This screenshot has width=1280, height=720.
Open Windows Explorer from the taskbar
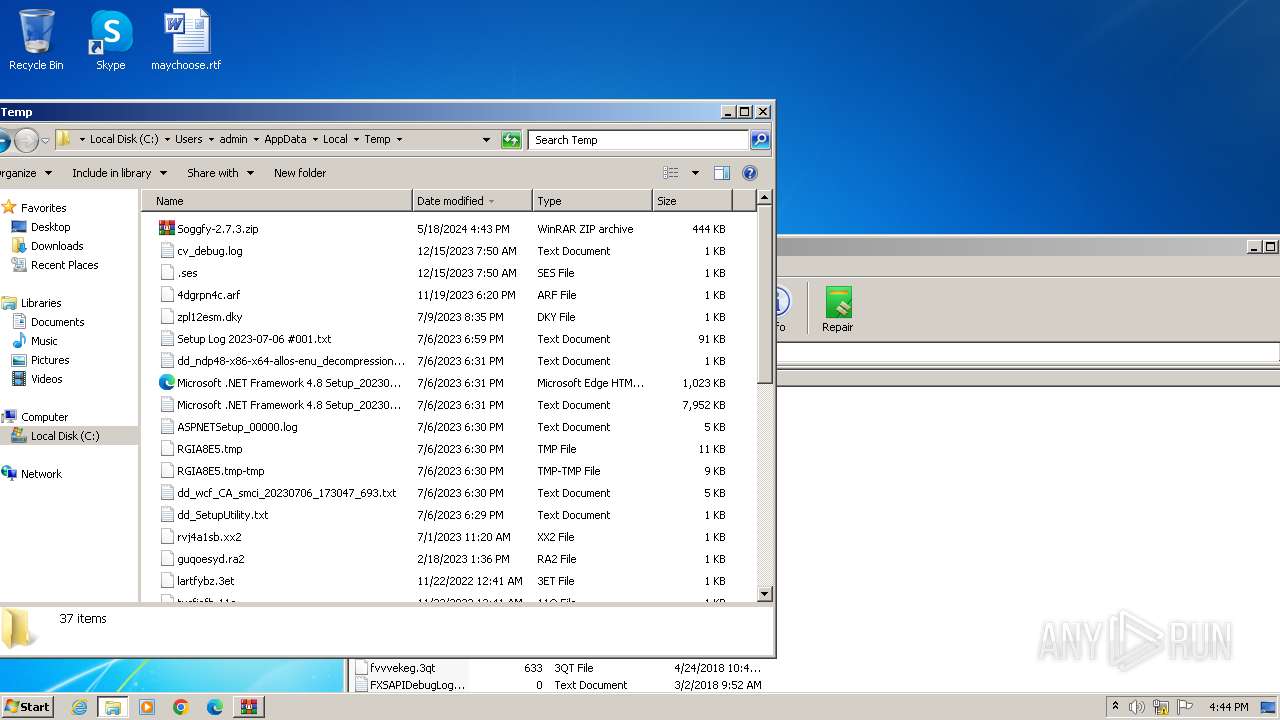point(113,707)
